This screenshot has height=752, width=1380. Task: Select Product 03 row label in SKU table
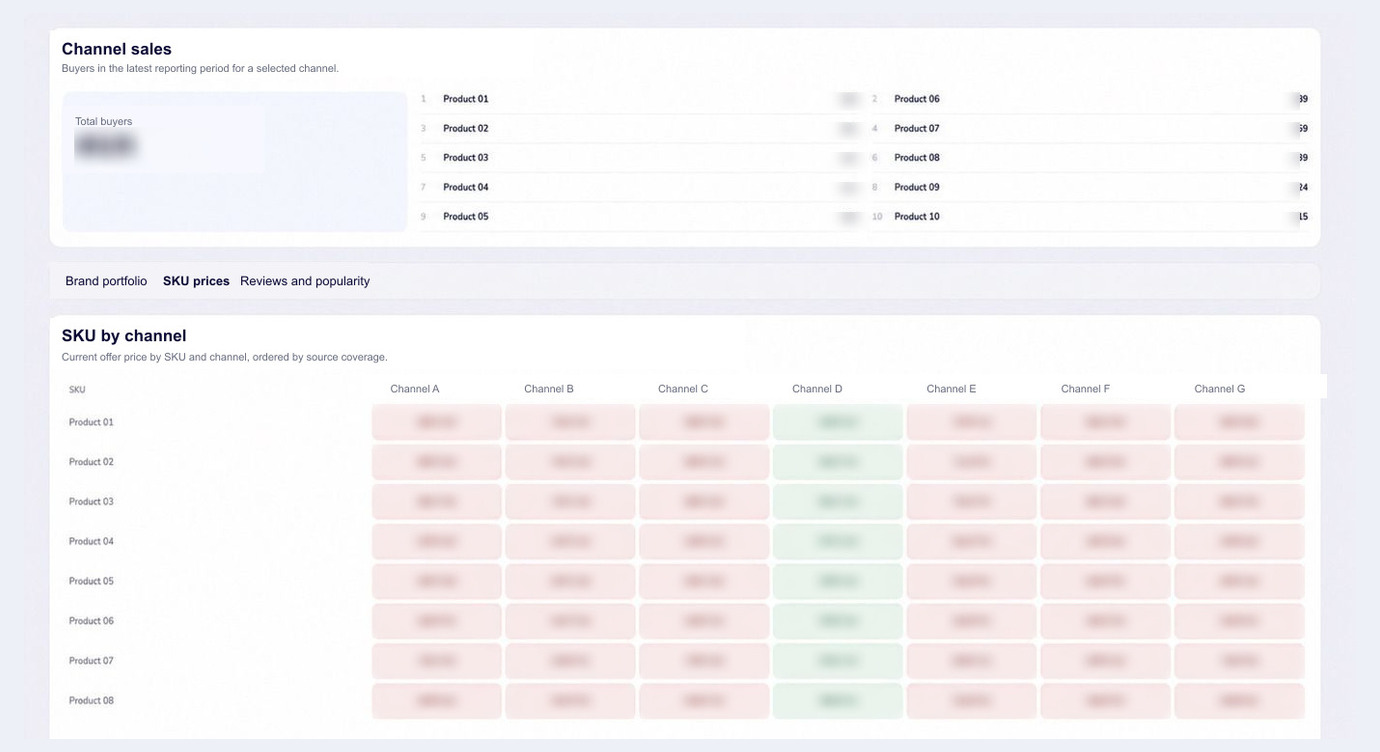(91, 502)
